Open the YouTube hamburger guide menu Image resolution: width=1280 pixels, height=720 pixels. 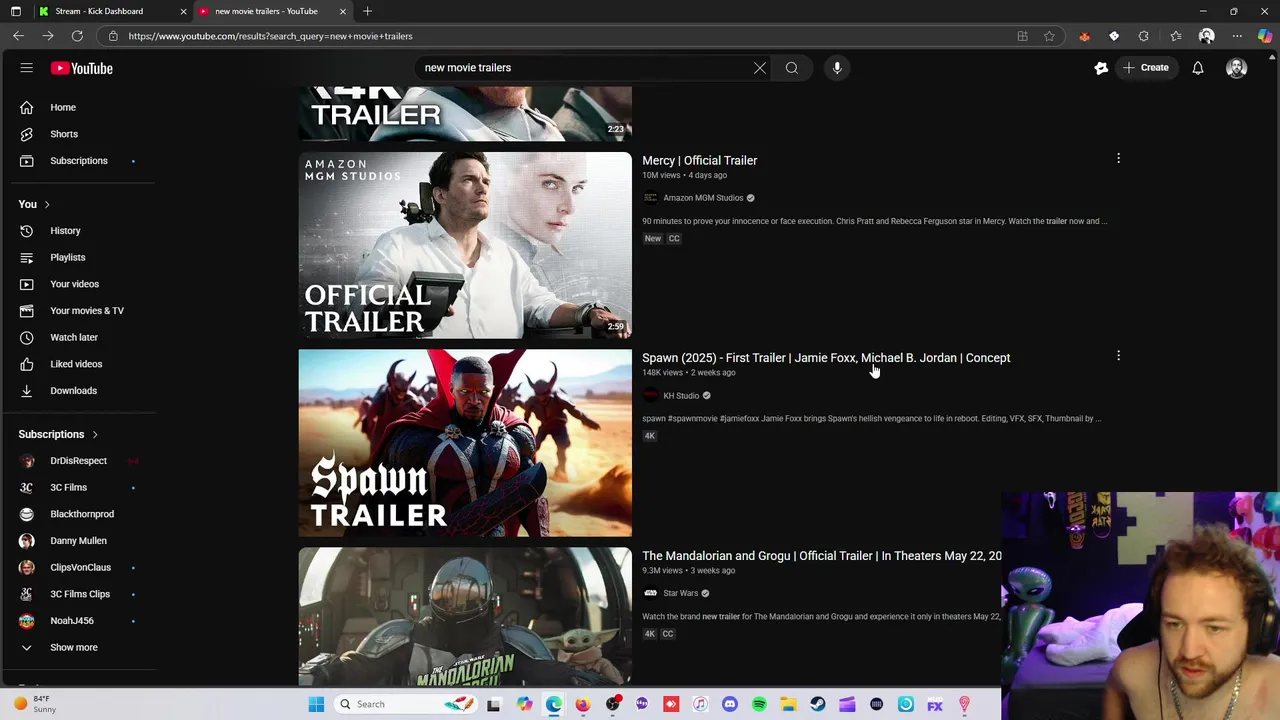click(27, 68)
